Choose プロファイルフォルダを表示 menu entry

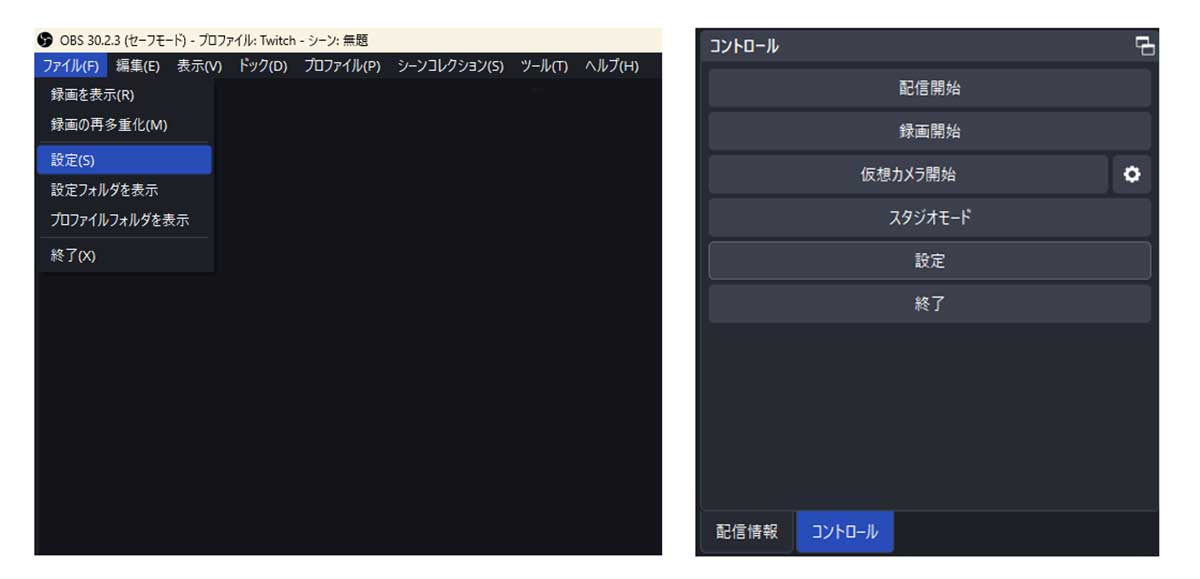pos(124,220)
